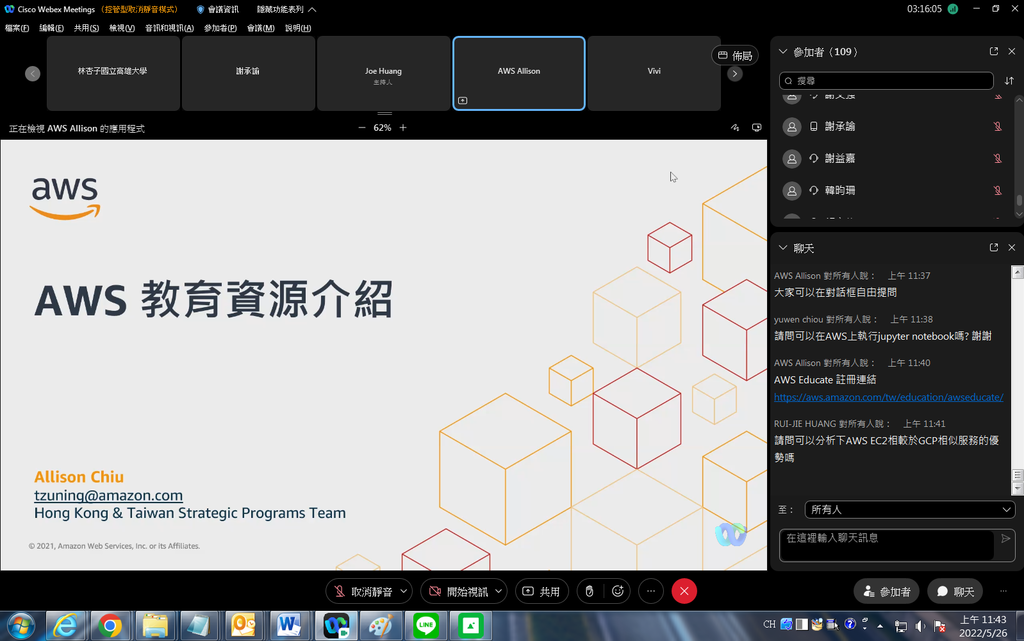Open the 檢視(V) menu

(121, 28)
